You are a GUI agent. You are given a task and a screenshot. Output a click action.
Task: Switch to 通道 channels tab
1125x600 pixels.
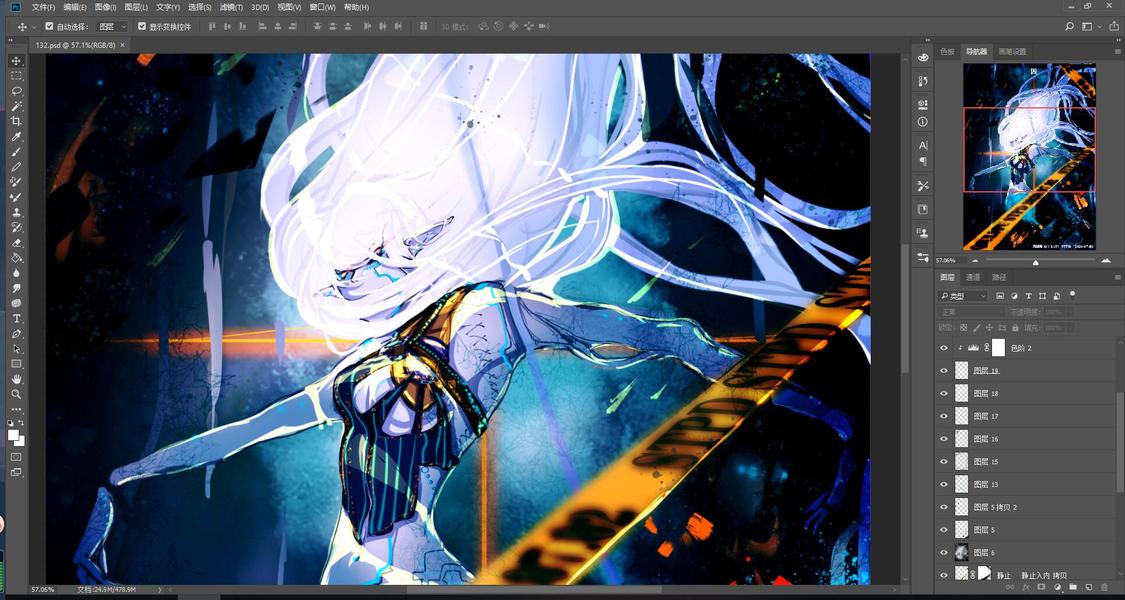972,277
